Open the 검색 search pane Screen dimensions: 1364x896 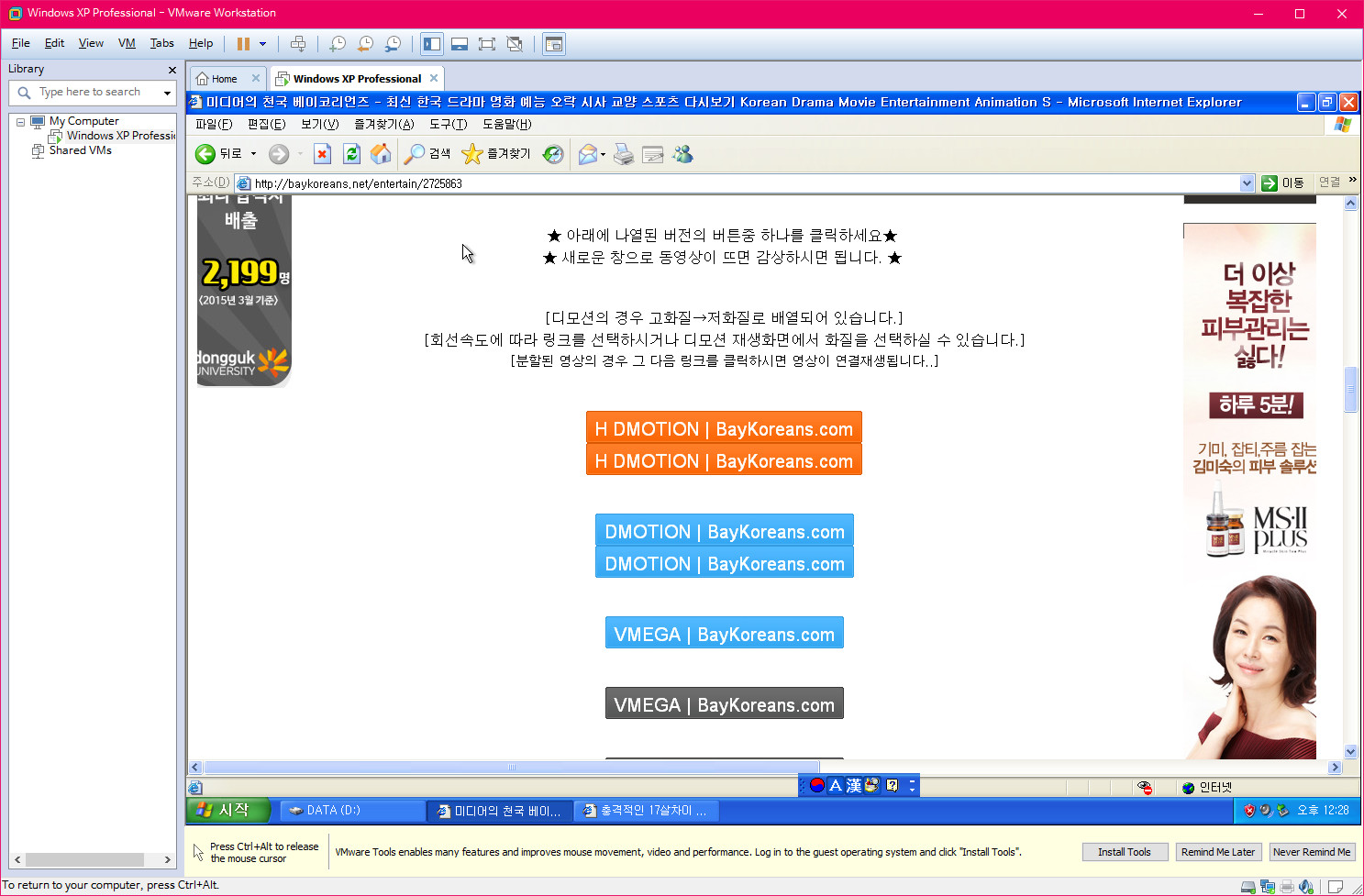pos(427,154)
